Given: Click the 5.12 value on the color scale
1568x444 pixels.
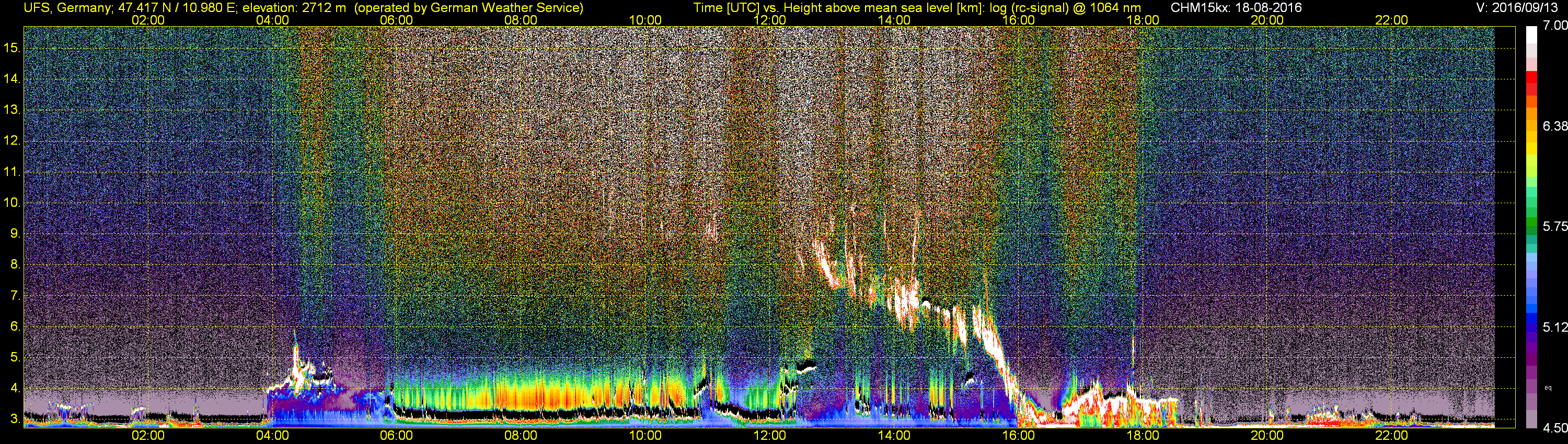Looking at the screenshot, I should click(x=1554, y=327).
